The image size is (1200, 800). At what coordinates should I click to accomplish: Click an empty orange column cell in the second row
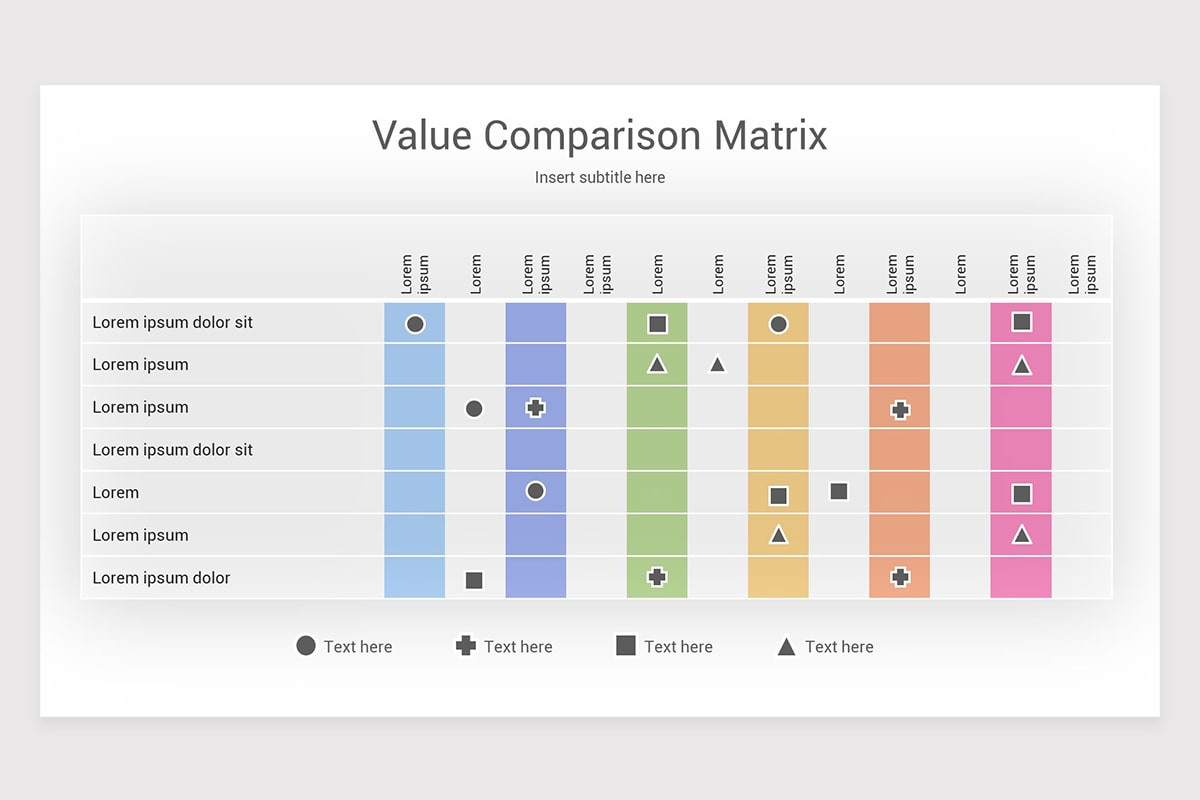pos(899,364)
